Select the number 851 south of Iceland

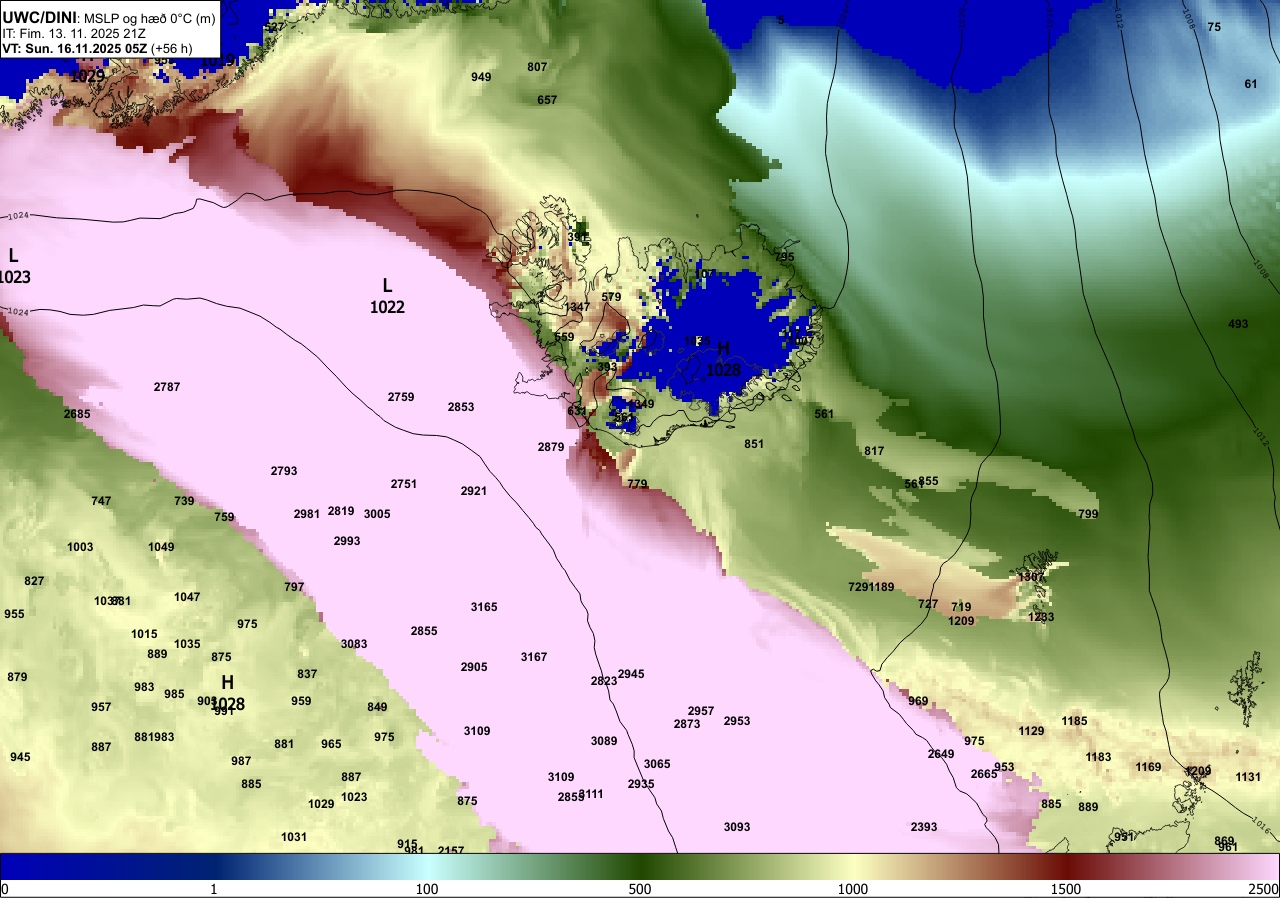click(x=754, y=444)
